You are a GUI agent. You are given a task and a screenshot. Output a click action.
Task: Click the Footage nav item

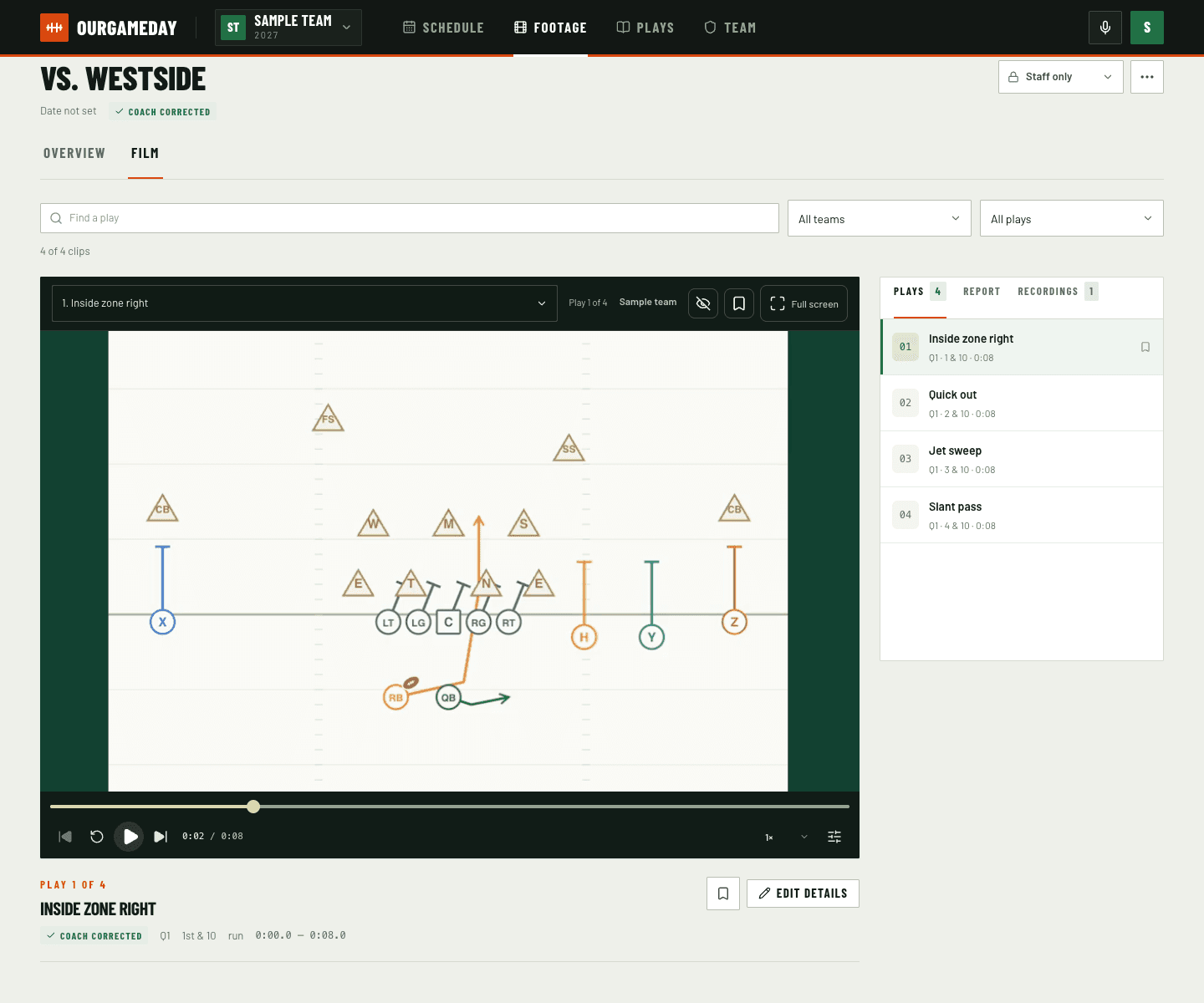pyautogui.click(x=550, y=28)
